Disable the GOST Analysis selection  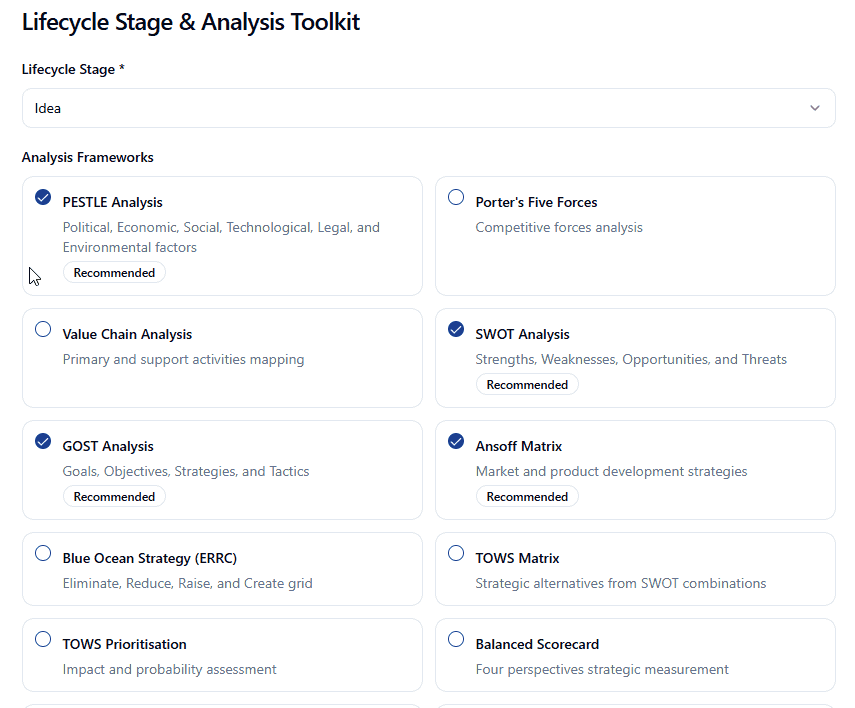click(42, 441)
